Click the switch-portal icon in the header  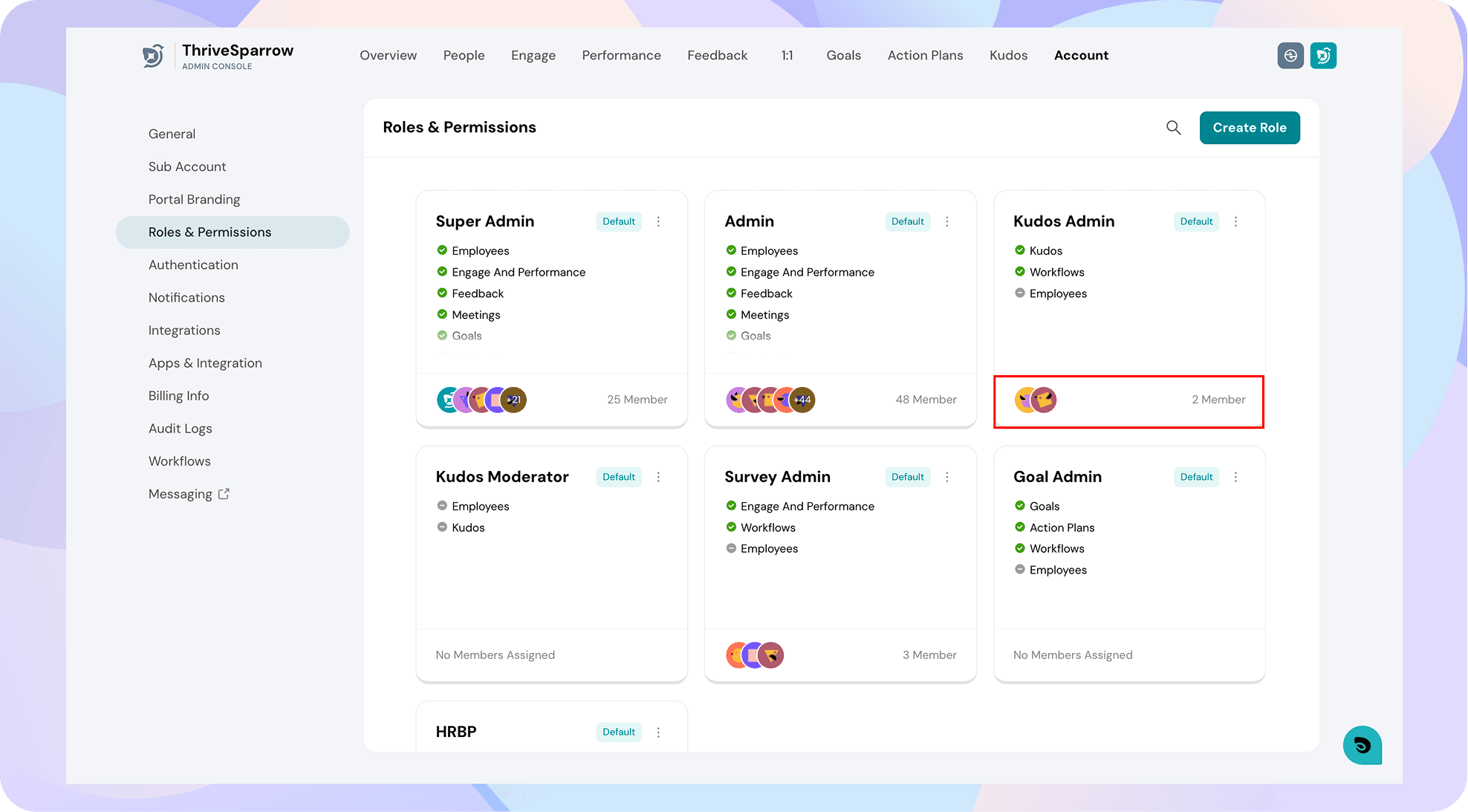pyautogui.click(x=1290, y=56)
